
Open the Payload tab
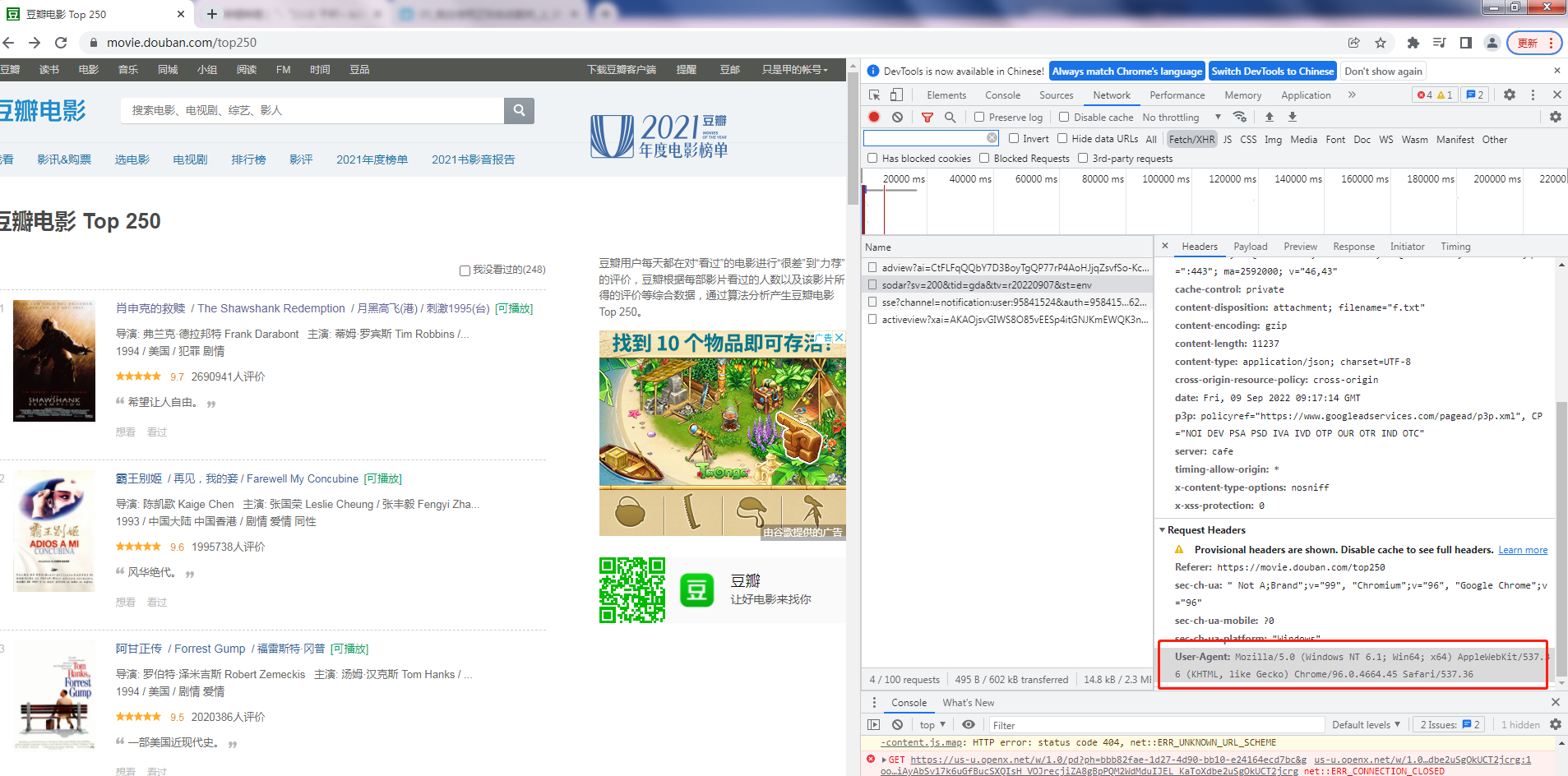(x=1250, y=247)
